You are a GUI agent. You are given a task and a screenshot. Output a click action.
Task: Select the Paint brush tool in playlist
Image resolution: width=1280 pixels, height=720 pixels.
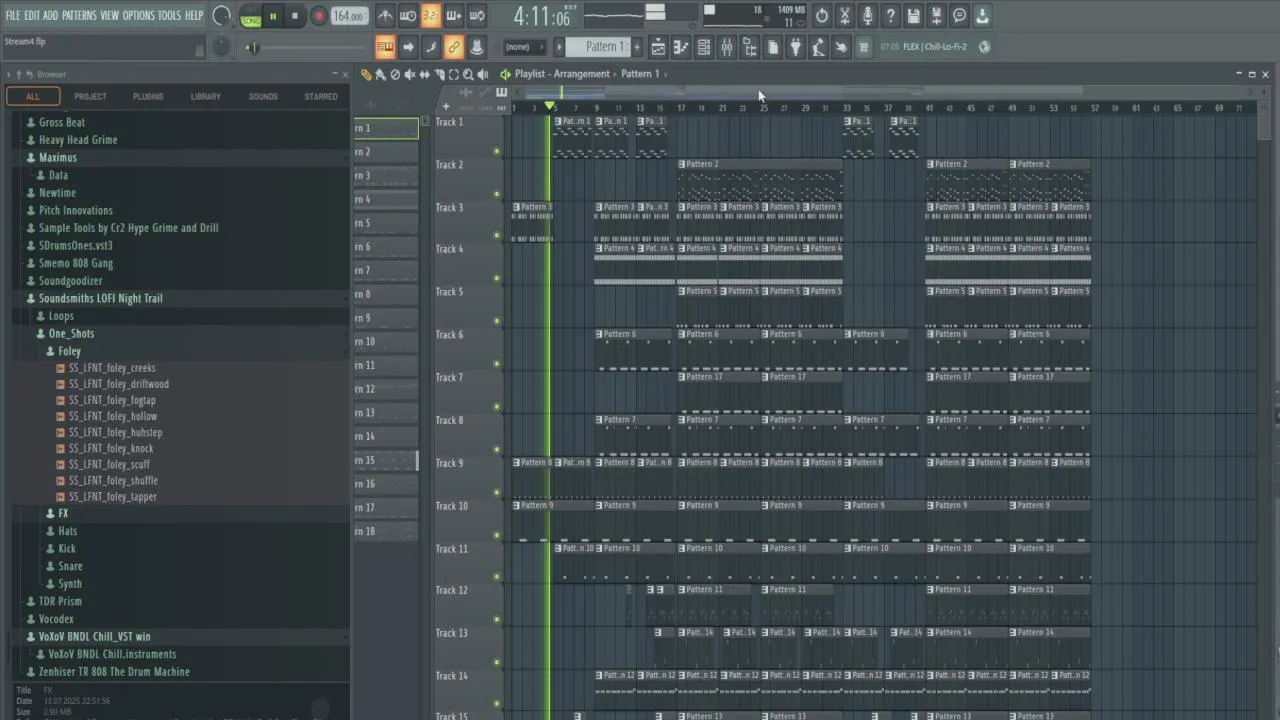point(380,74)
